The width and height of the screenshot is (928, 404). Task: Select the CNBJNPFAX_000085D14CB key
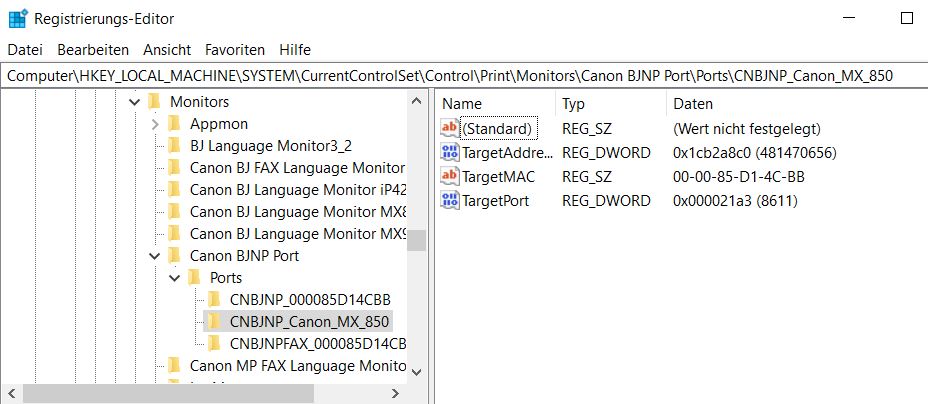point(317,343)
